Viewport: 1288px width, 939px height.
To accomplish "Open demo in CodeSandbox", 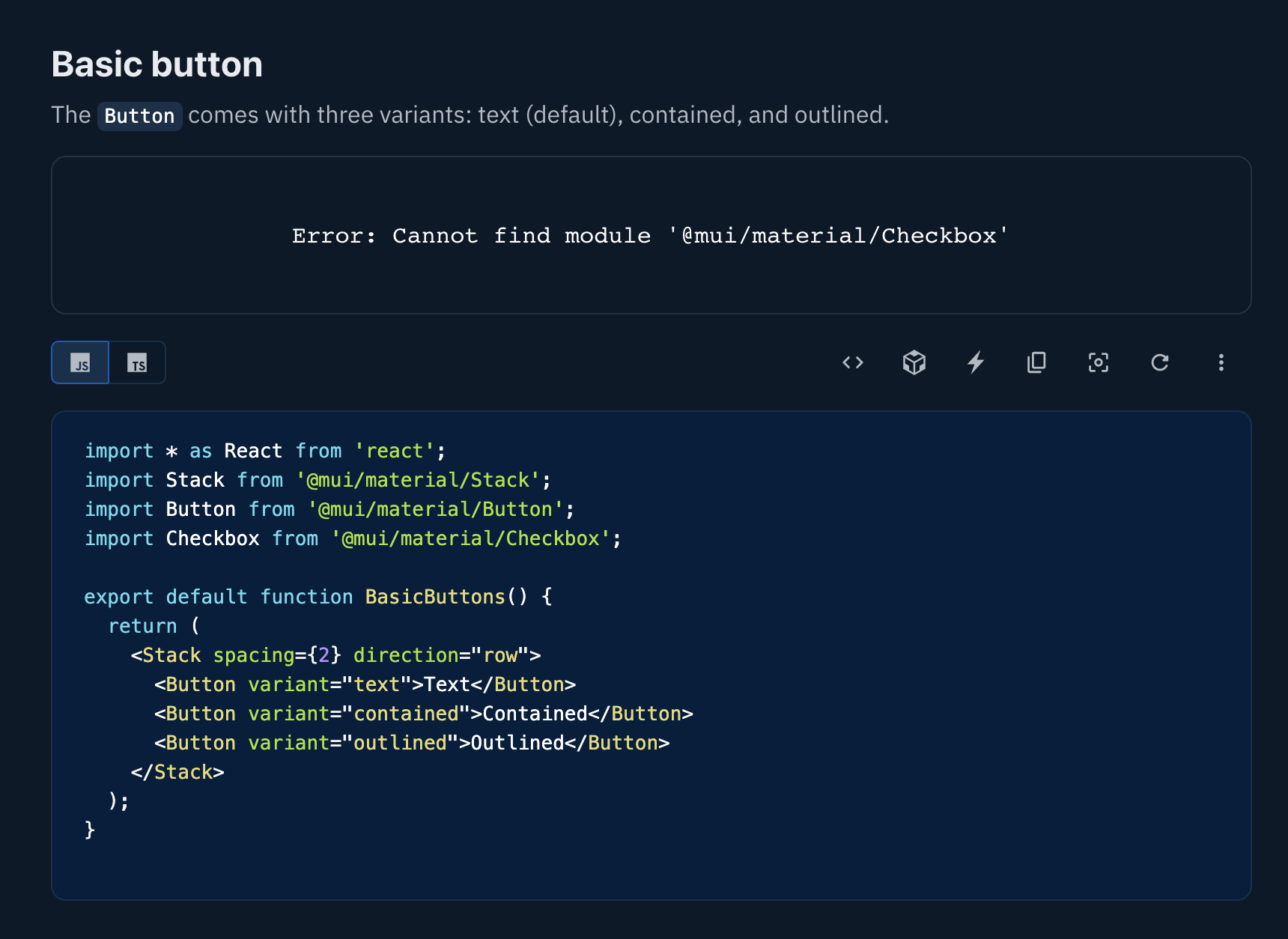I will point(914,363).
